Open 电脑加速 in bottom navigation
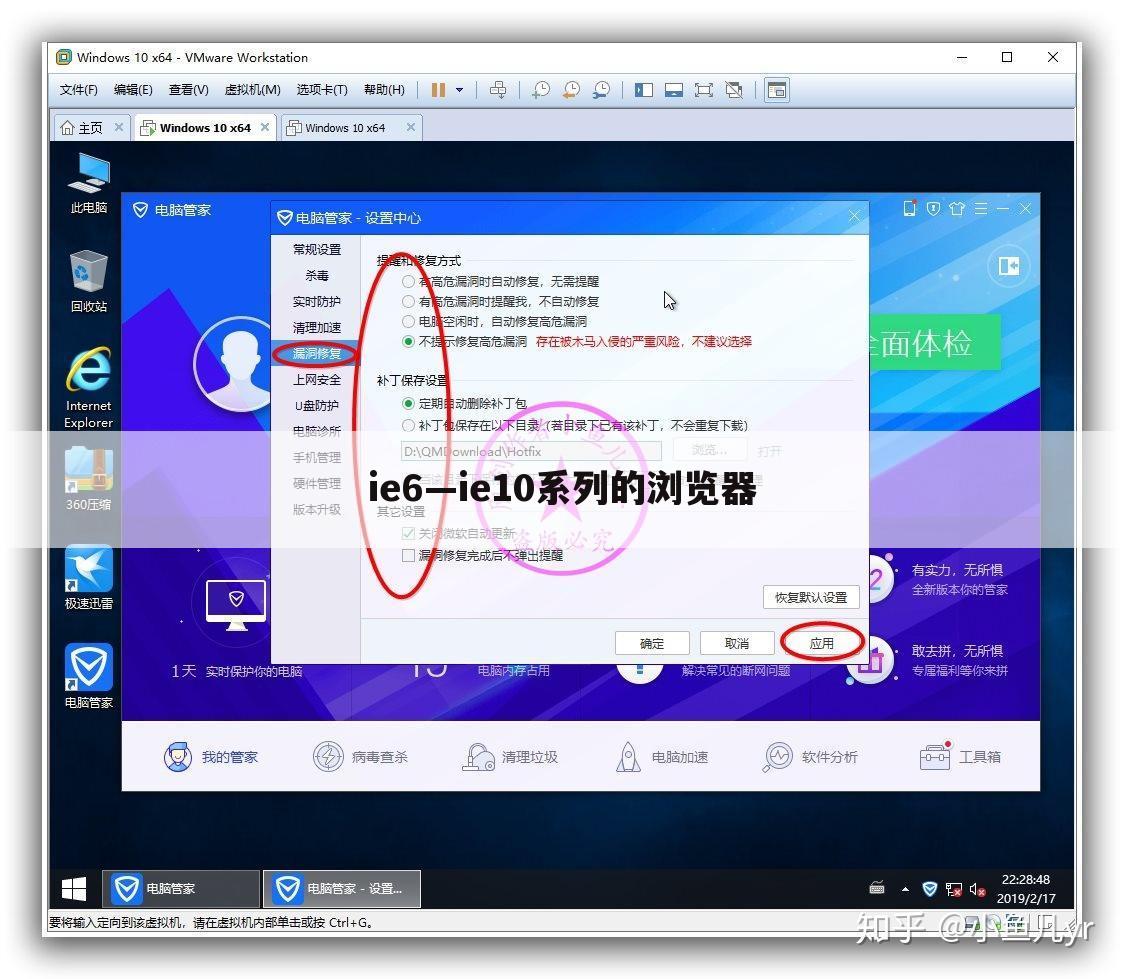 661,757
